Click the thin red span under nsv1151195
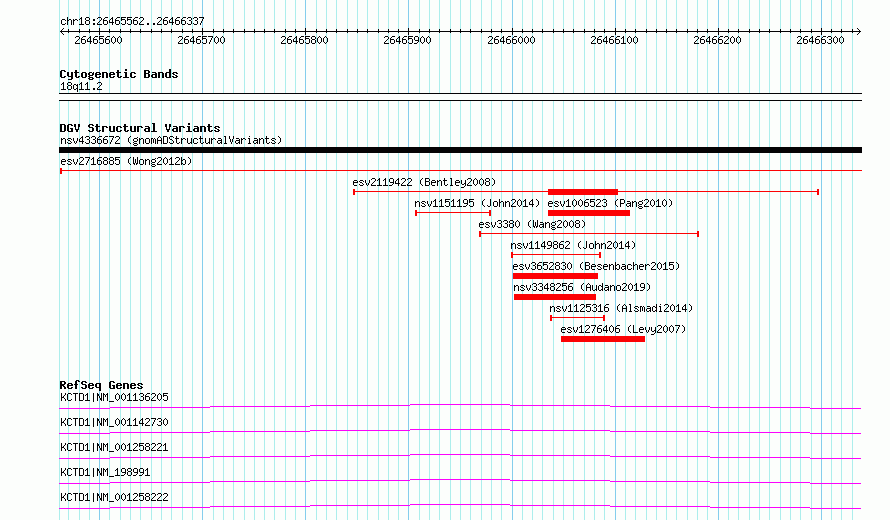Image resolution: width=890 pixels, height=520 pixels. click(453, 213)
